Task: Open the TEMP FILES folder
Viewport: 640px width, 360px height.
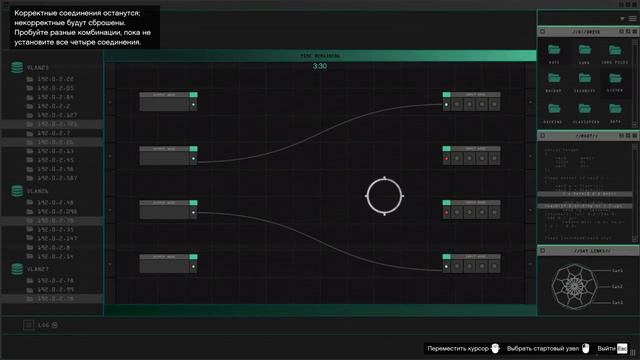Action: click(615, 54)
